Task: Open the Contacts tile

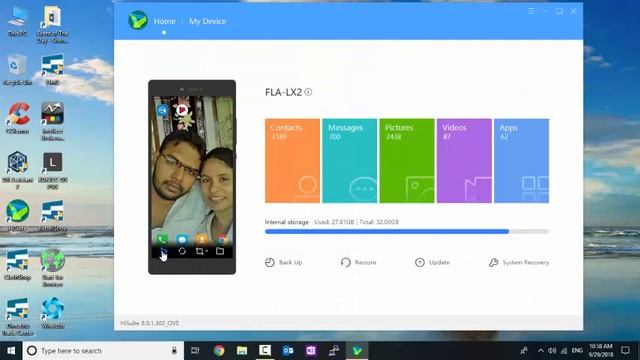Action: [292, 161]
